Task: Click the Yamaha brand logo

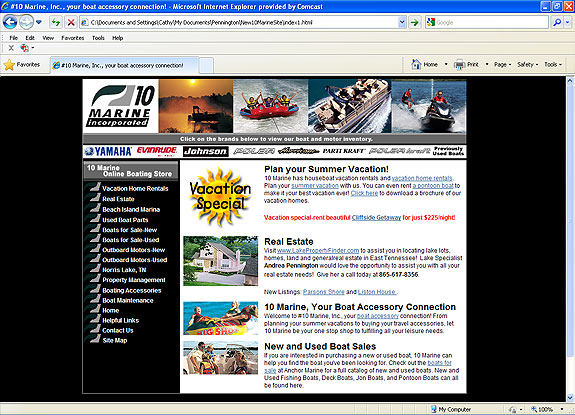Action: coord(107,151)
